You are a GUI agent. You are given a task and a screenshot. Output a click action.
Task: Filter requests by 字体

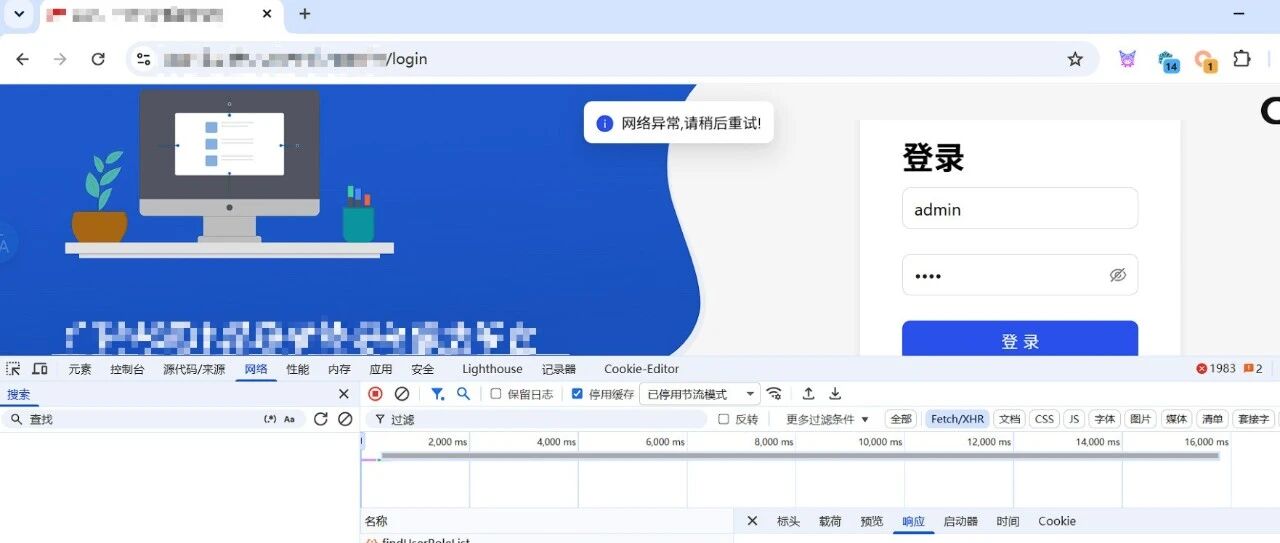coord(1104,419)
